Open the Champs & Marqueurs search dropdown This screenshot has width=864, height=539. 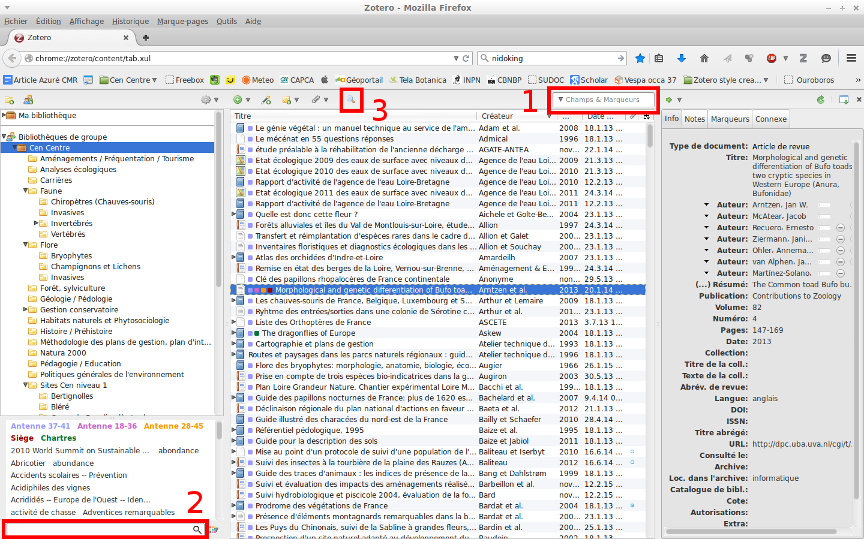561,100
